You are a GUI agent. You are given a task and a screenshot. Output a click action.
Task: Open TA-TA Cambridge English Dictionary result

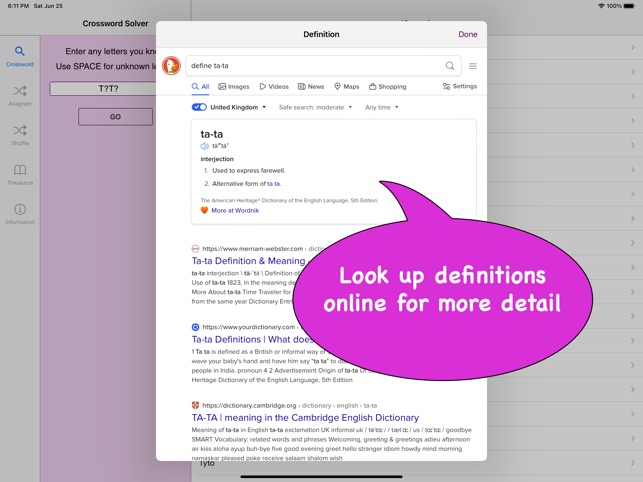tap(305, 418)
